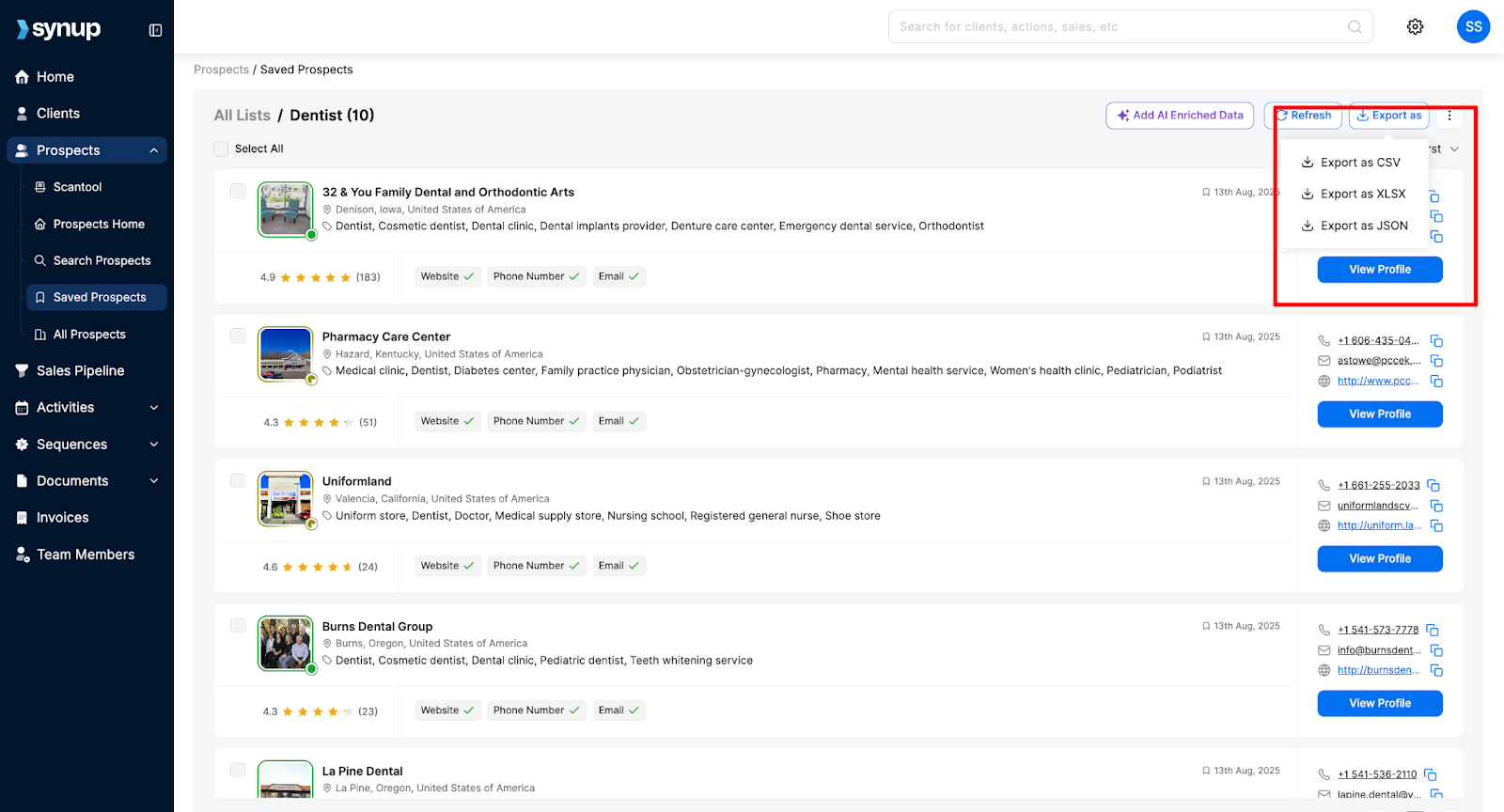Viewport: 1504px width, 812px height.
Task: Copy info@burnsdent email address
Action: click(1436, 650)
